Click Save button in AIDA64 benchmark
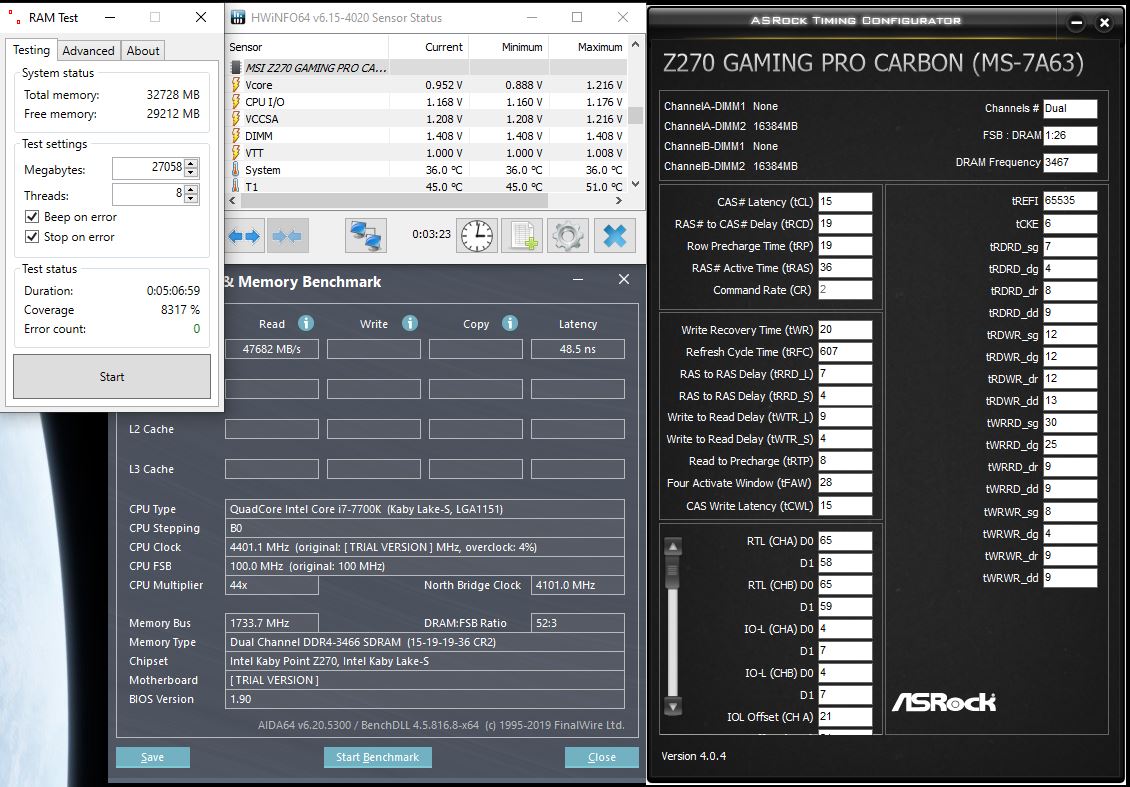Screen dimensions: 1130x787 point(153,757)
